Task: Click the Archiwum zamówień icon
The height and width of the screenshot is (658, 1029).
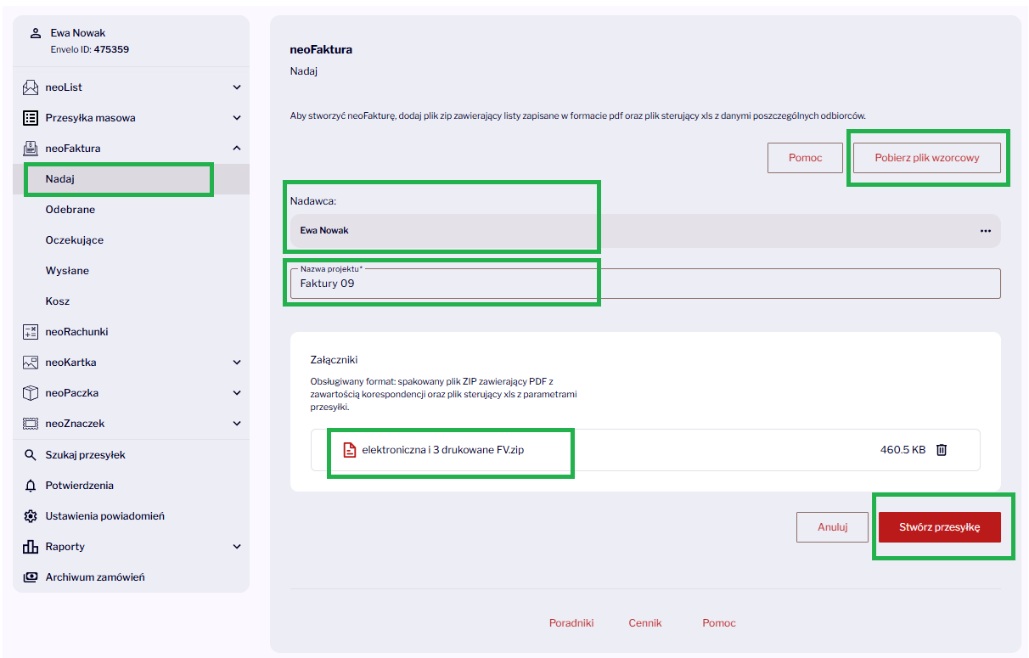Action: [x=30, y=577]
